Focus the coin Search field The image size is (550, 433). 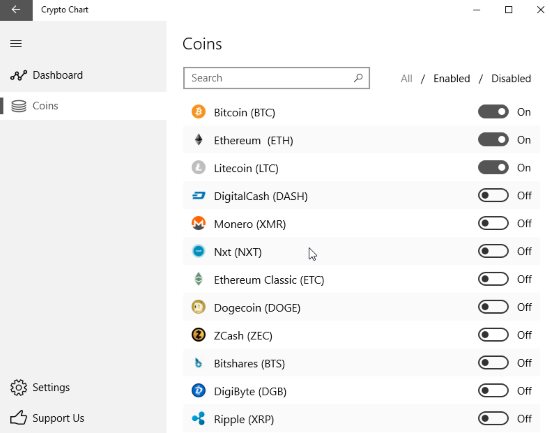(x=276, y=78)
